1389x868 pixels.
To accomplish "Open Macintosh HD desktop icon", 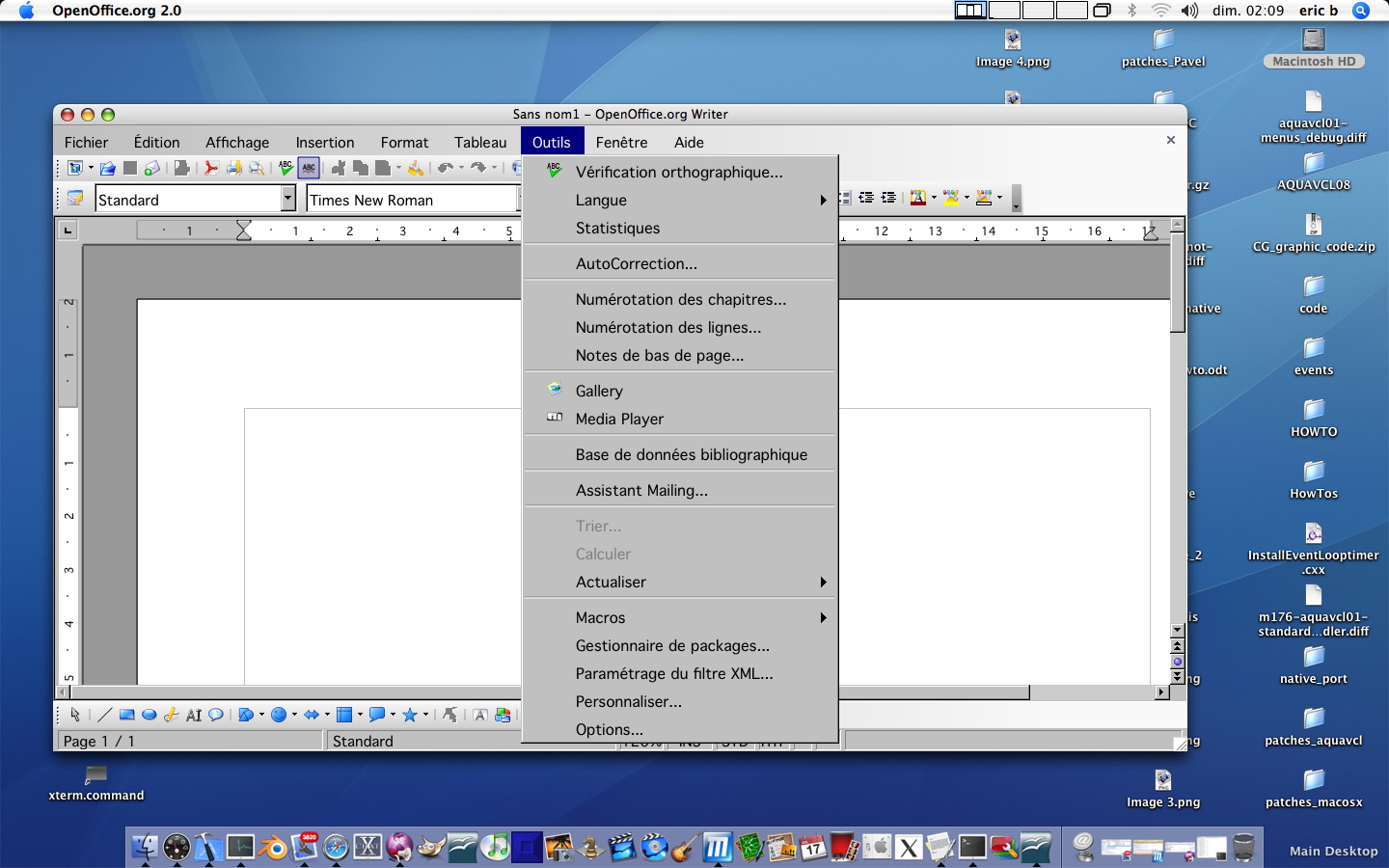I will tap(1314, 47).
